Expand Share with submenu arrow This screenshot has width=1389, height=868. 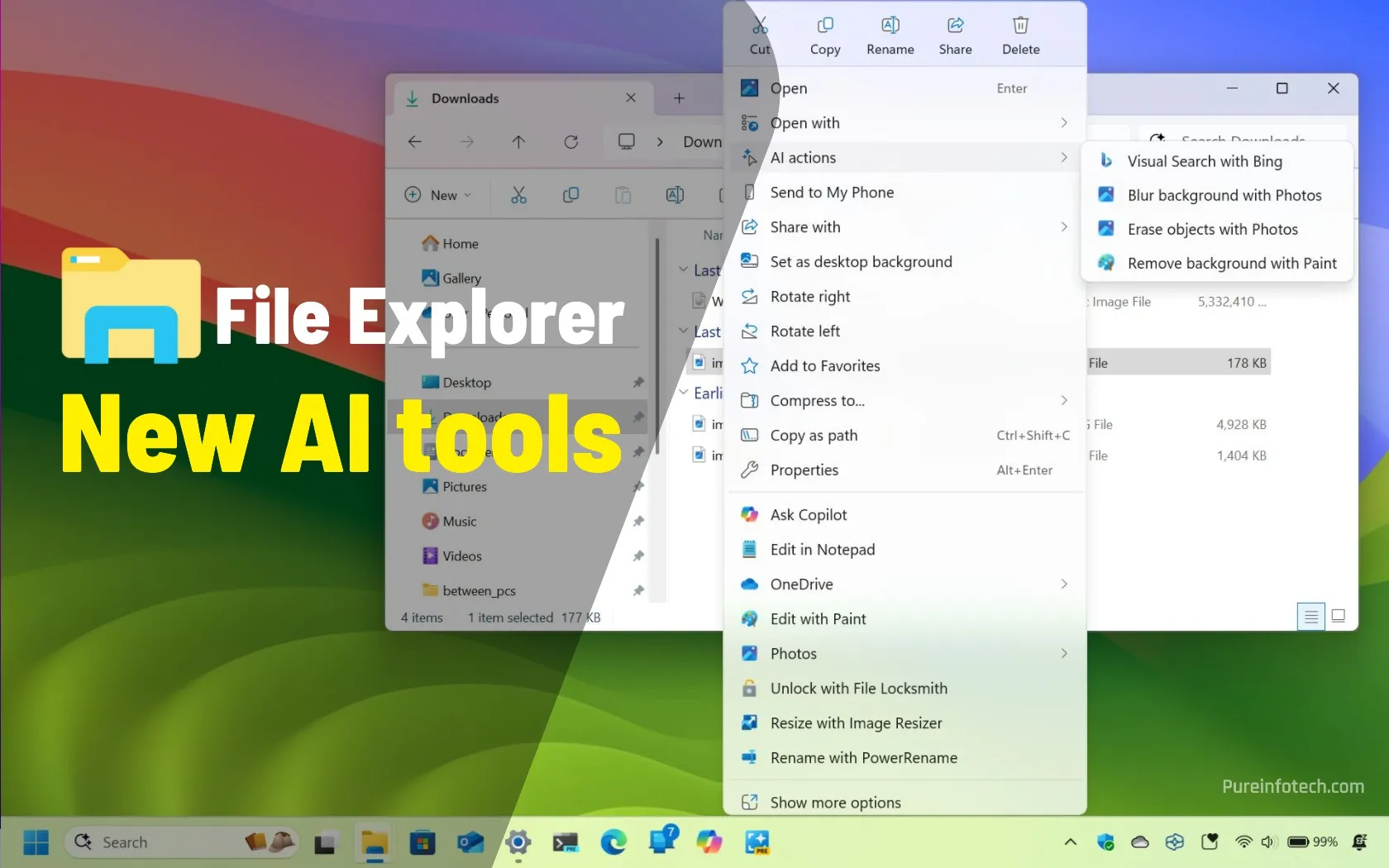(x=1064, y=227)
